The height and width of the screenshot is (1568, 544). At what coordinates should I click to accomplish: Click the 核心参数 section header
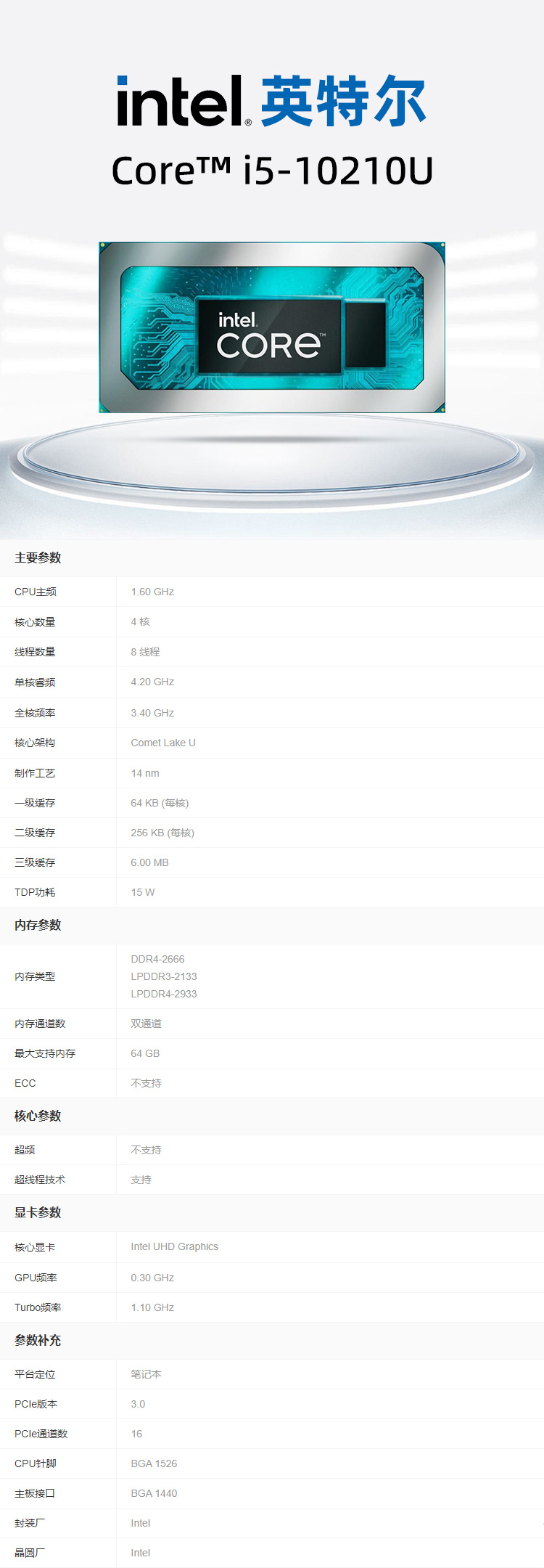coord(38,1116)
